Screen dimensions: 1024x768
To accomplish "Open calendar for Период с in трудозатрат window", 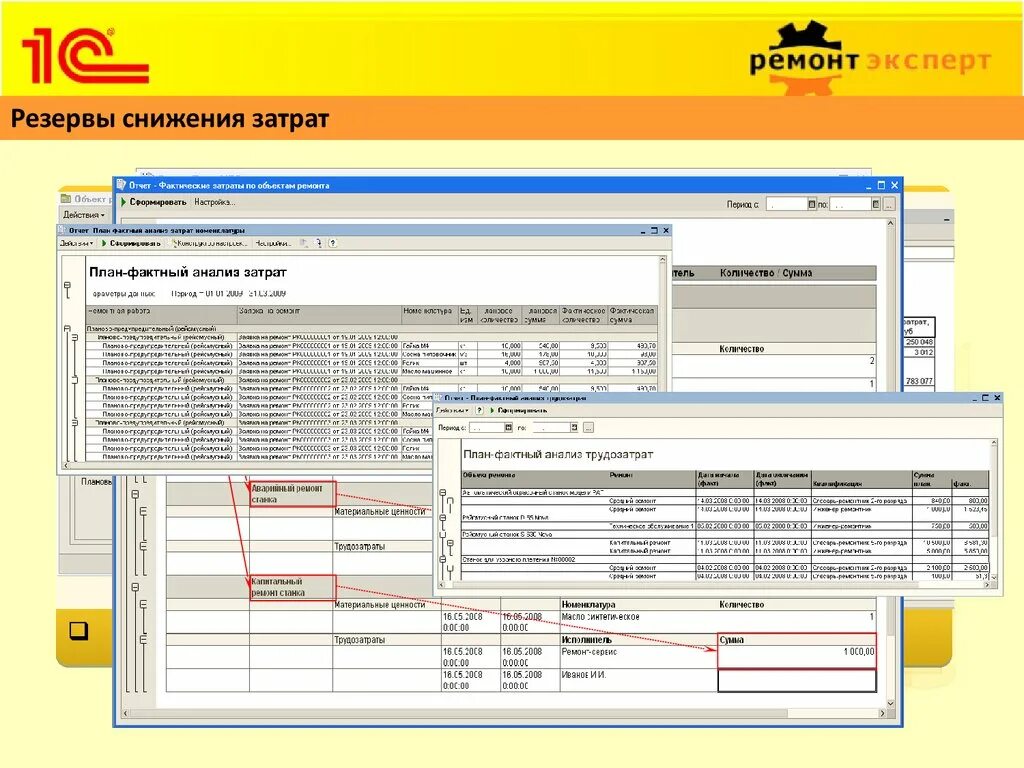I will [508, 428].
